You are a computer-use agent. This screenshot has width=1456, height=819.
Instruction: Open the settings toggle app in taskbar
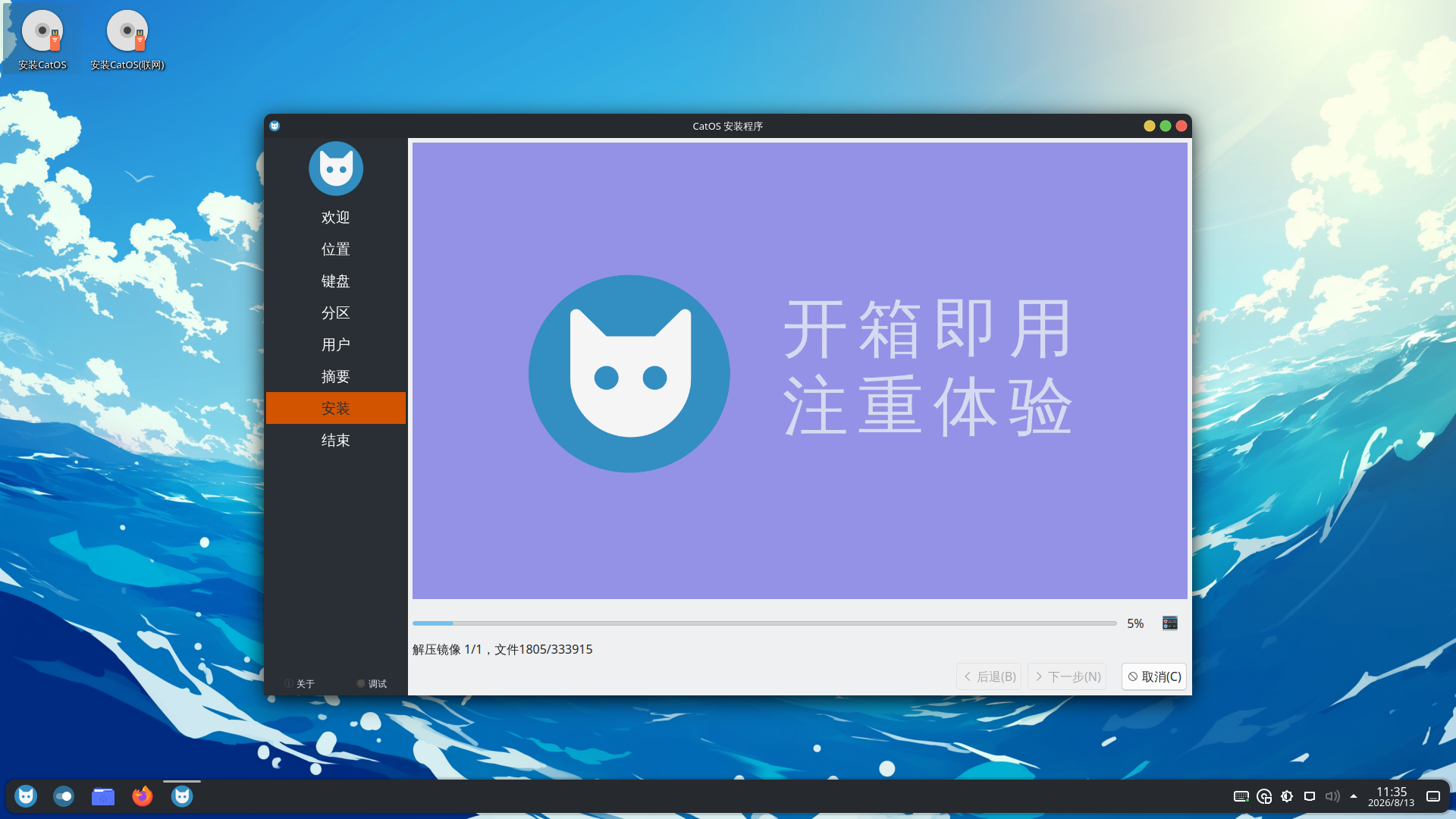tap(64, 796)
